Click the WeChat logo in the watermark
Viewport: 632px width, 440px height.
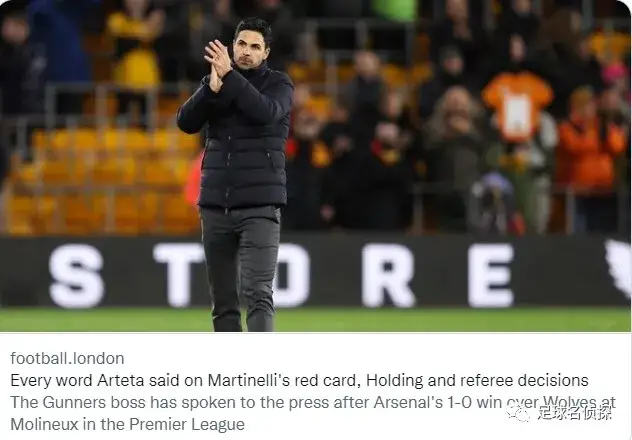(519, 413)
